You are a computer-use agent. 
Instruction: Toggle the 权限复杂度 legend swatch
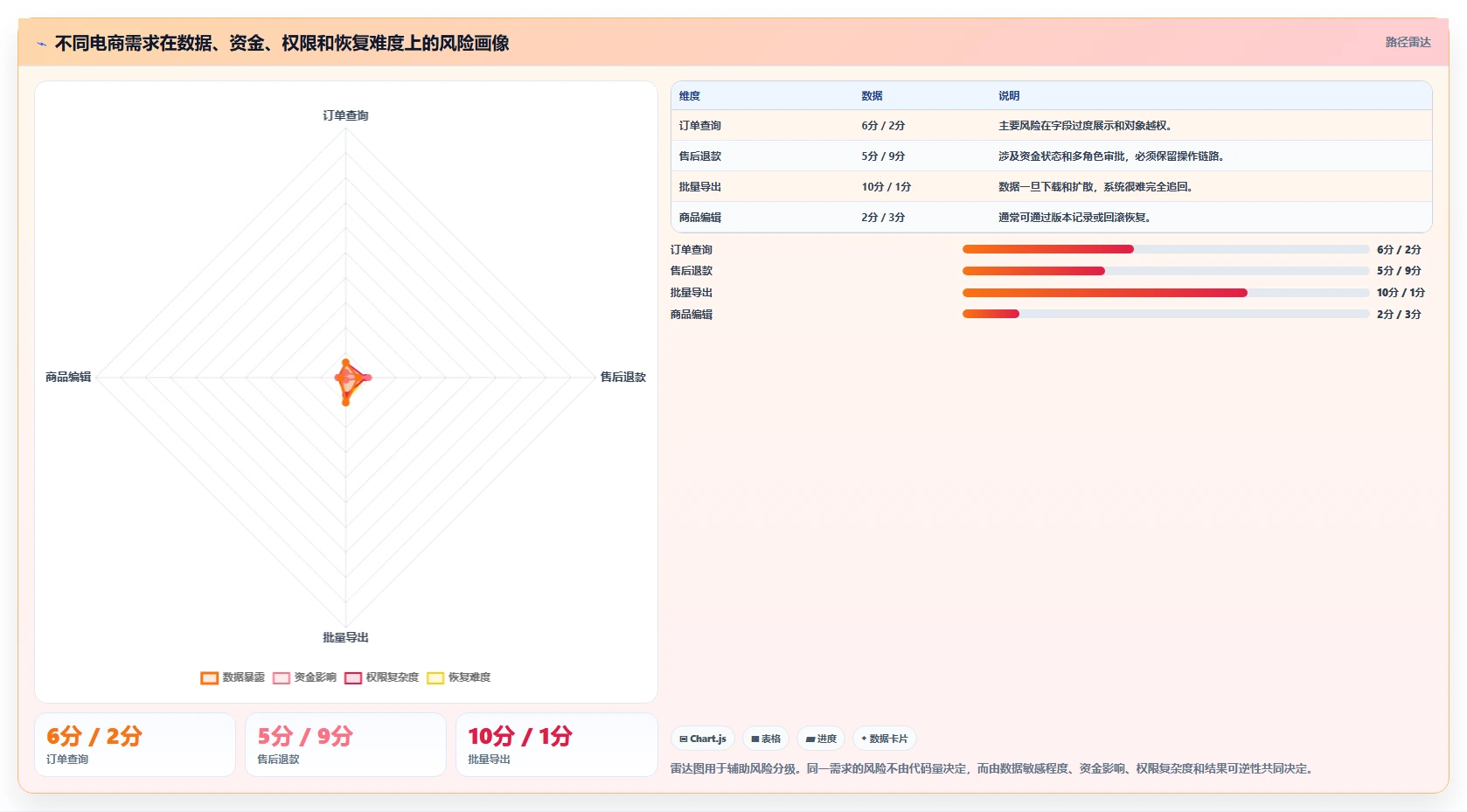[353, 677]
